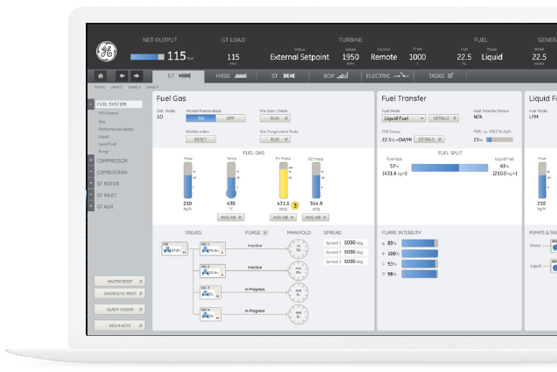Click the back arrow navigation button
557x372 pixels.
point(122,76)
